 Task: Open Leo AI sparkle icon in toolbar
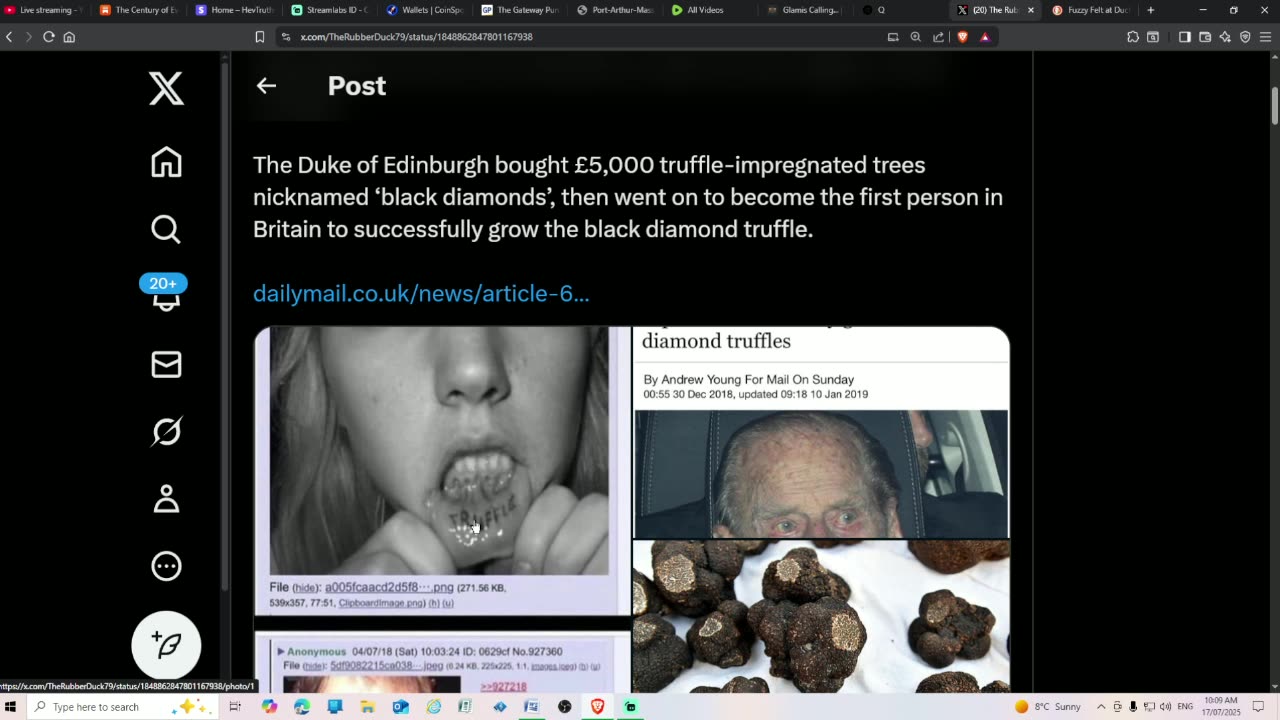pyautogui.click(x=1225, y=37)
